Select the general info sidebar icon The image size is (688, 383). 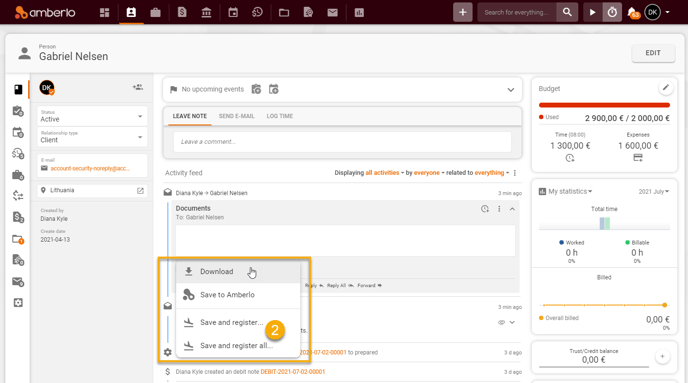pos(18,89)
